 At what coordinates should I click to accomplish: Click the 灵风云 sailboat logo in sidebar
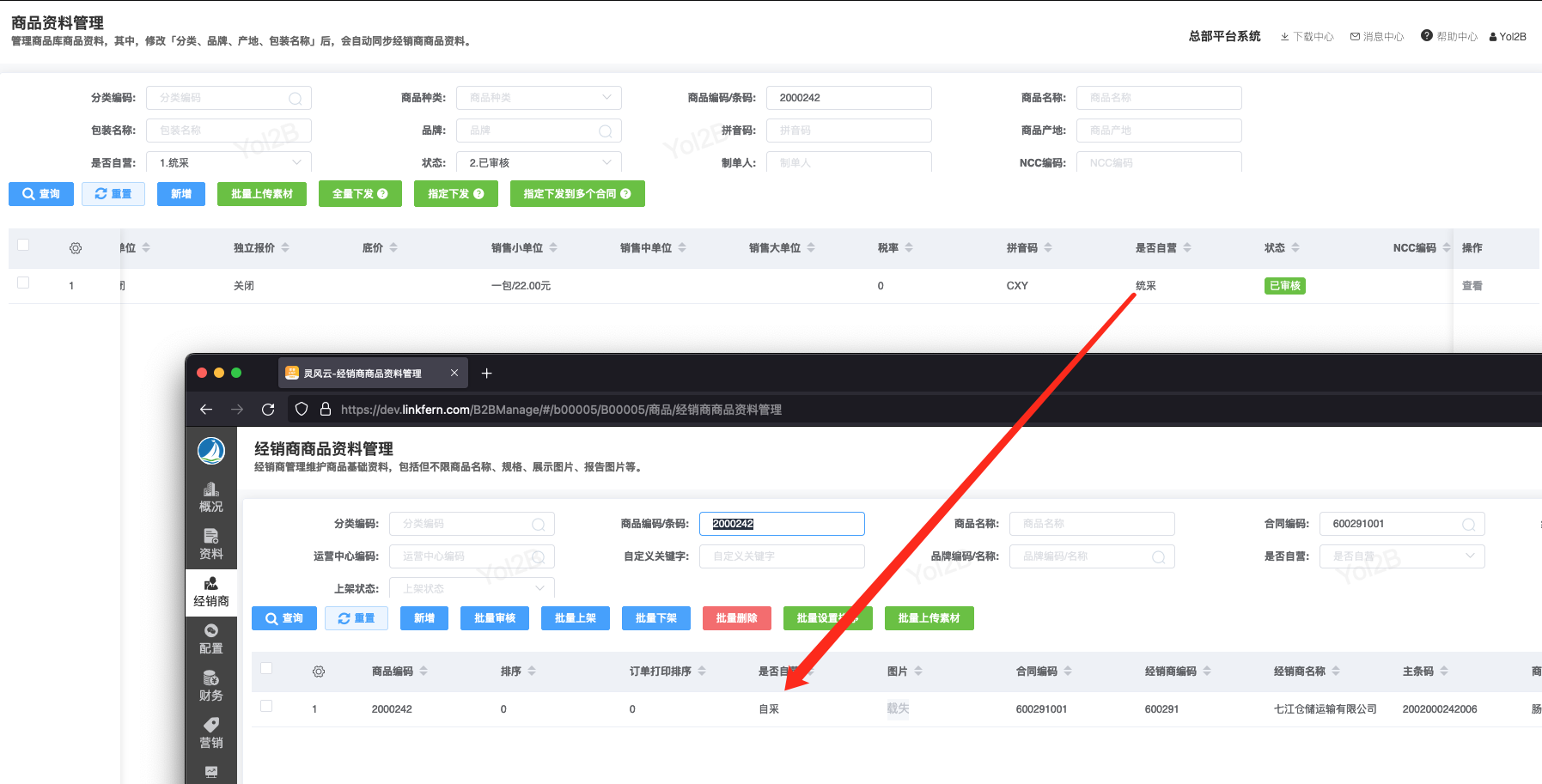pos(211,450)
